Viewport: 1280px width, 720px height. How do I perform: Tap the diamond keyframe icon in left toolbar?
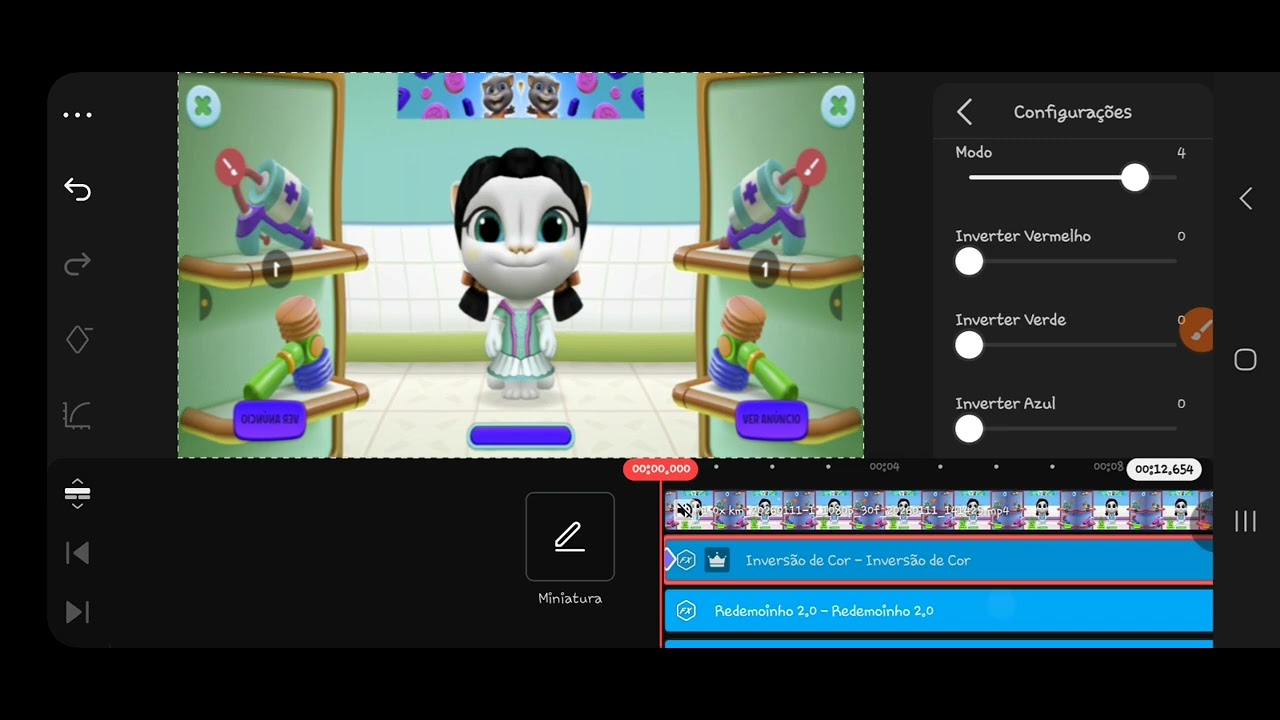click(x=78, y=339)
